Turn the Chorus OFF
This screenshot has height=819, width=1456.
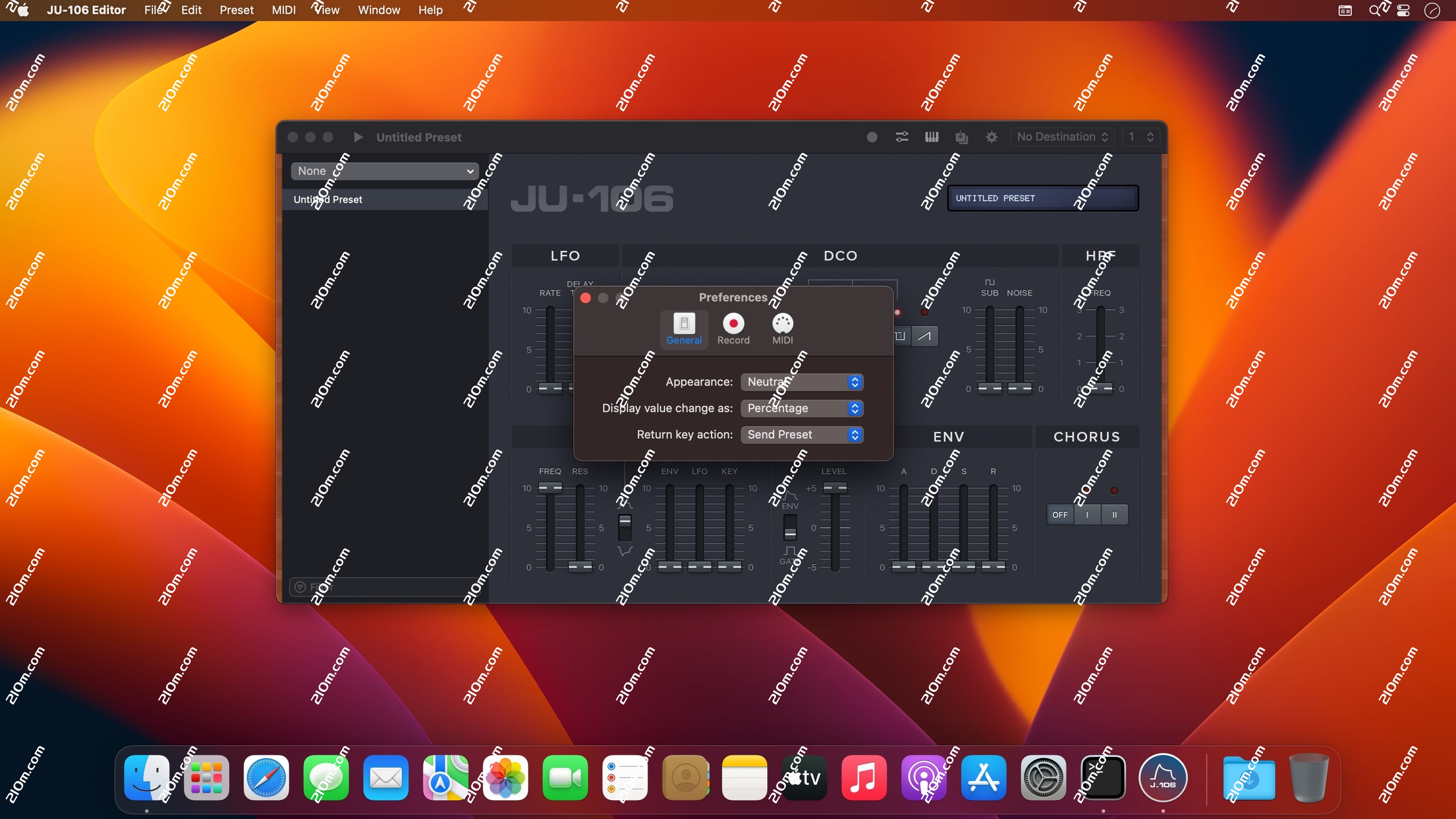(1060, 515)
